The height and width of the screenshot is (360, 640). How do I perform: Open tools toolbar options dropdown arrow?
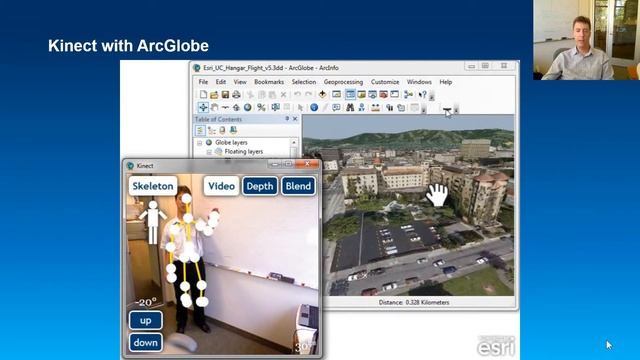[424, 109]
